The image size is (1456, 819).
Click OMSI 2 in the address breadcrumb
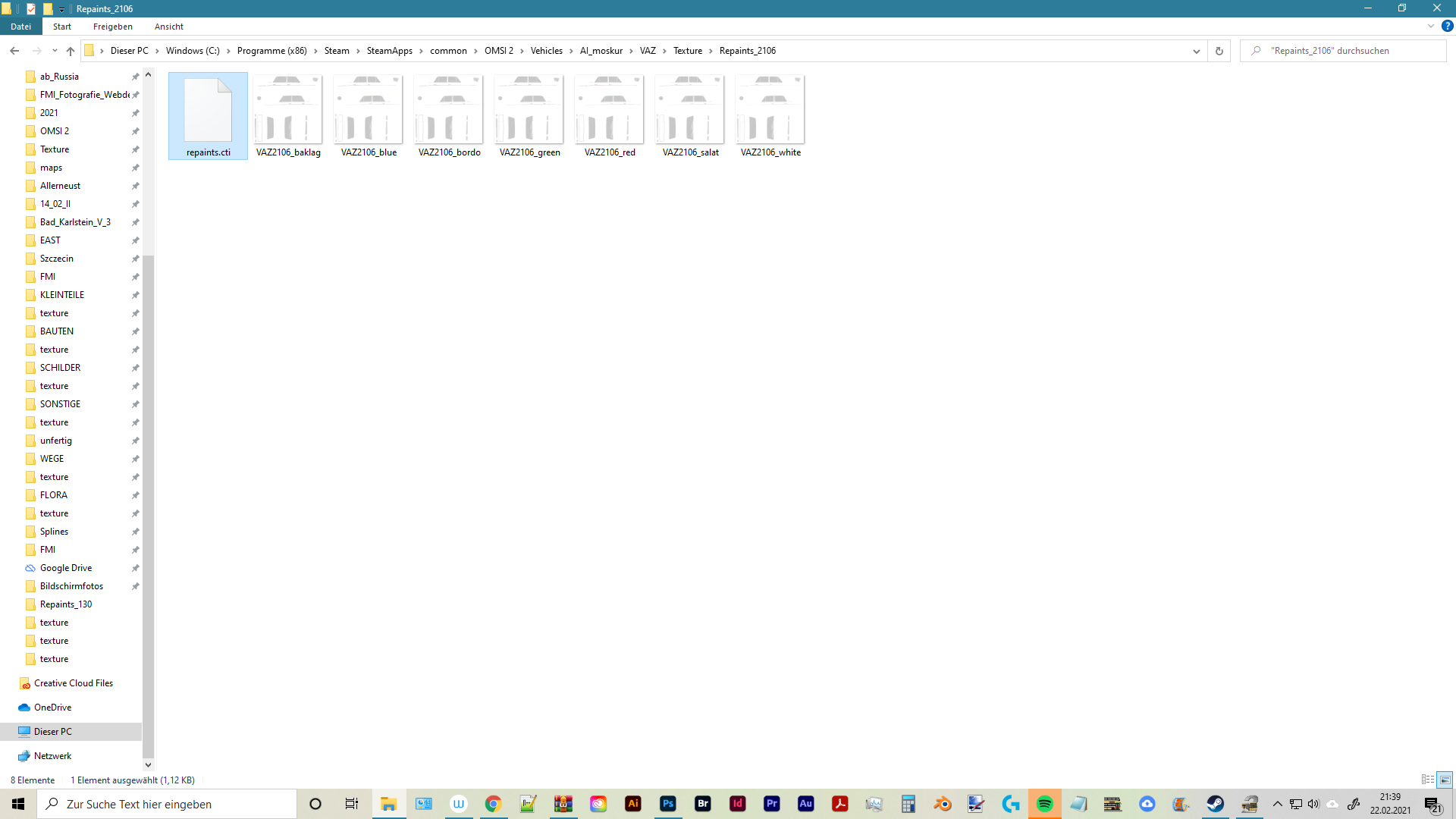pyautogui.click(x=498, y=51)
